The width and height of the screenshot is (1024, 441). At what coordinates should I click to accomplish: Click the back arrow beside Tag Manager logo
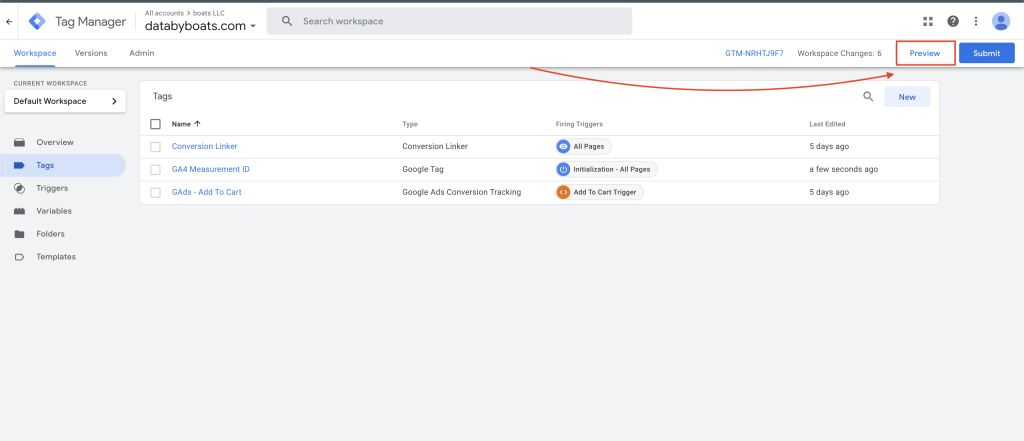coord(9,22)
